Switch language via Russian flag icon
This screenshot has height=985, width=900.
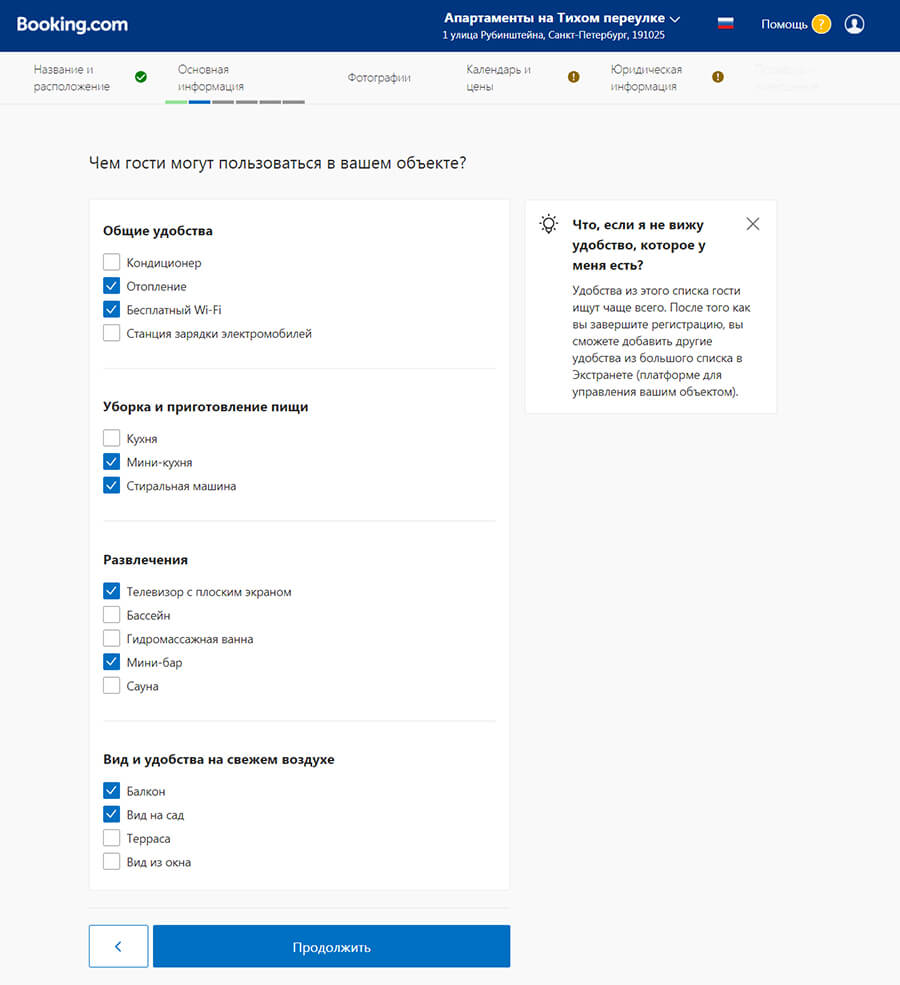click(726, 23)
